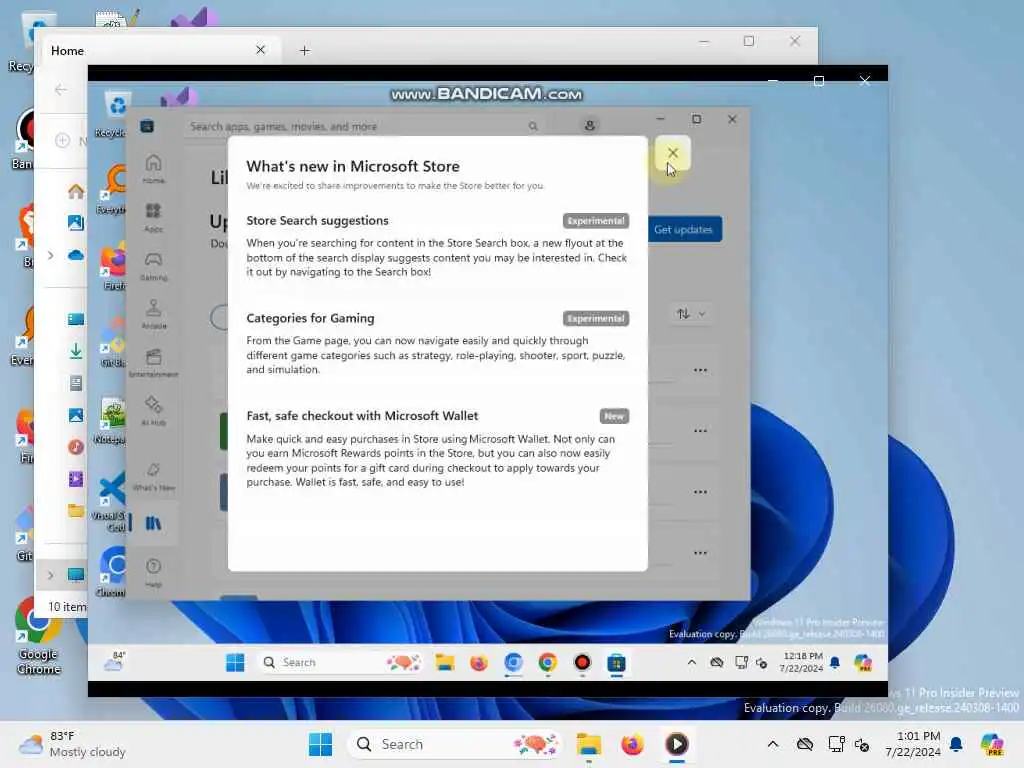Add a new tab in File Explorer
Viewport: 1024px width, 768px height.
pos(304,50)
